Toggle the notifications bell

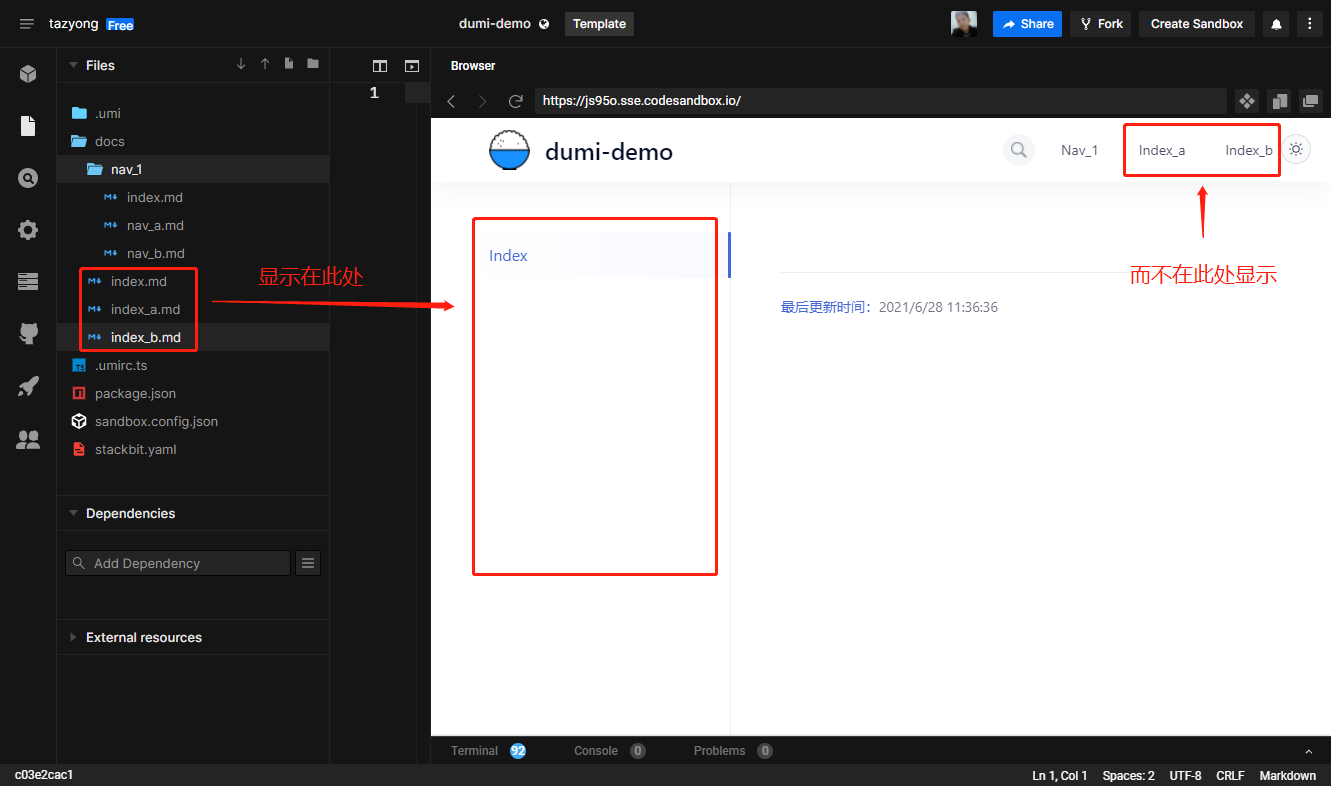click(x=1275, y=23)
